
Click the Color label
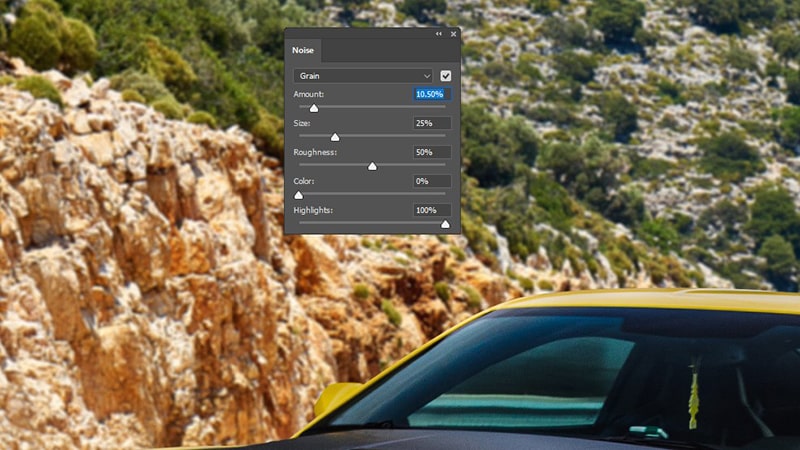pos(304,181)
